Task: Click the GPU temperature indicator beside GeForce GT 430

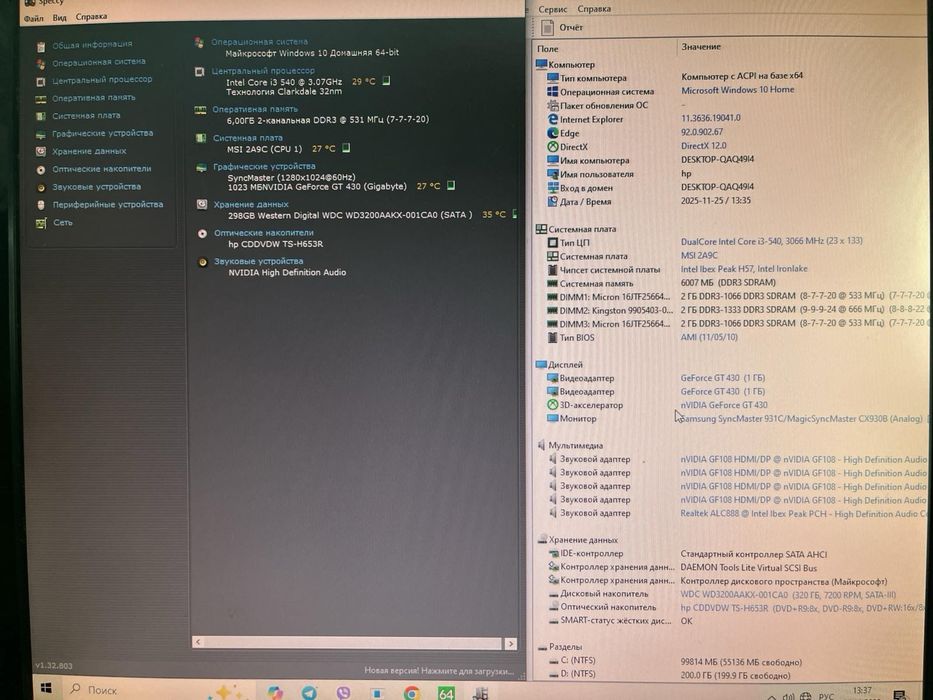Action: (x=450, y=185)
